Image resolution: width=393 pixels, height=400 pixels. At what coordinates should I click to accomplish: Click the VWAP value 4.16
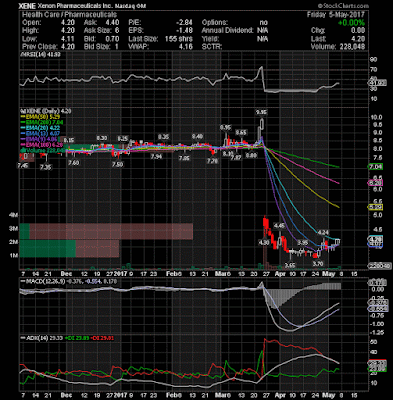186,47
